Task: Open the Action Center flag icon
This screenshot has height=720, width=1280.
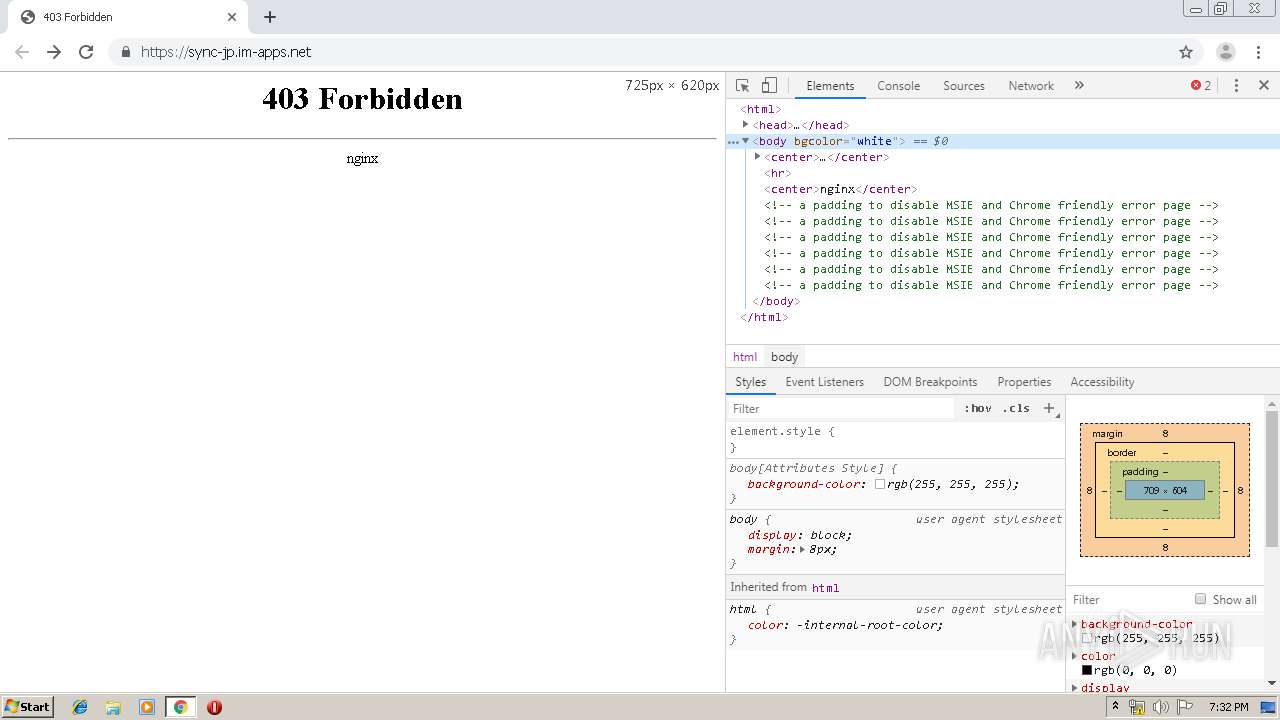Action: [1184, 707]
